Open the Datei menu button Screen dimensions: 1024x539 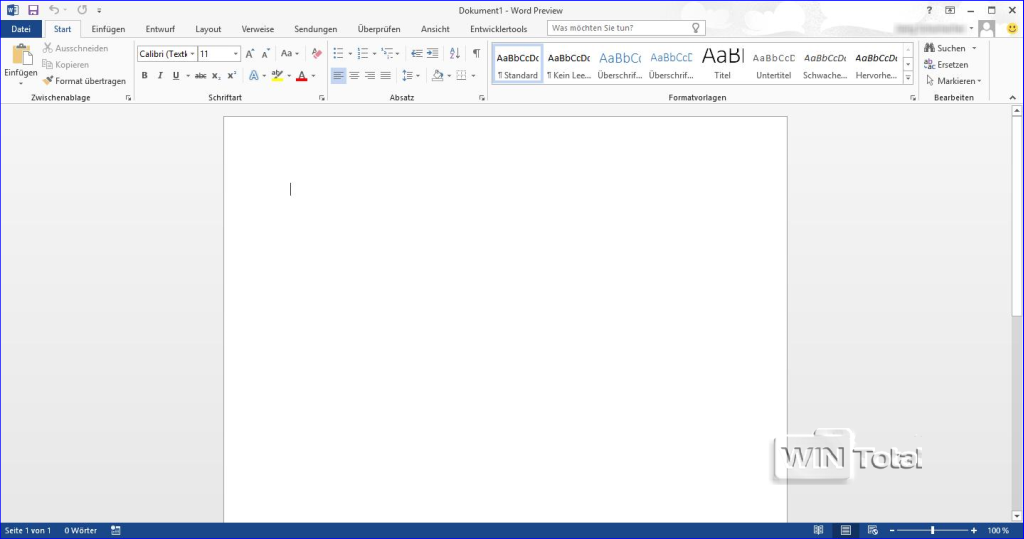21,29
